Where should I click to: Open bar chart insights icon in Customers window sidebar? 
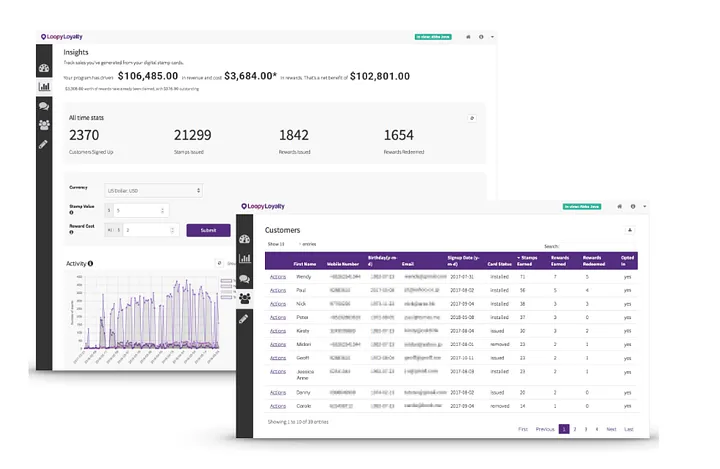tap(245, 259)
